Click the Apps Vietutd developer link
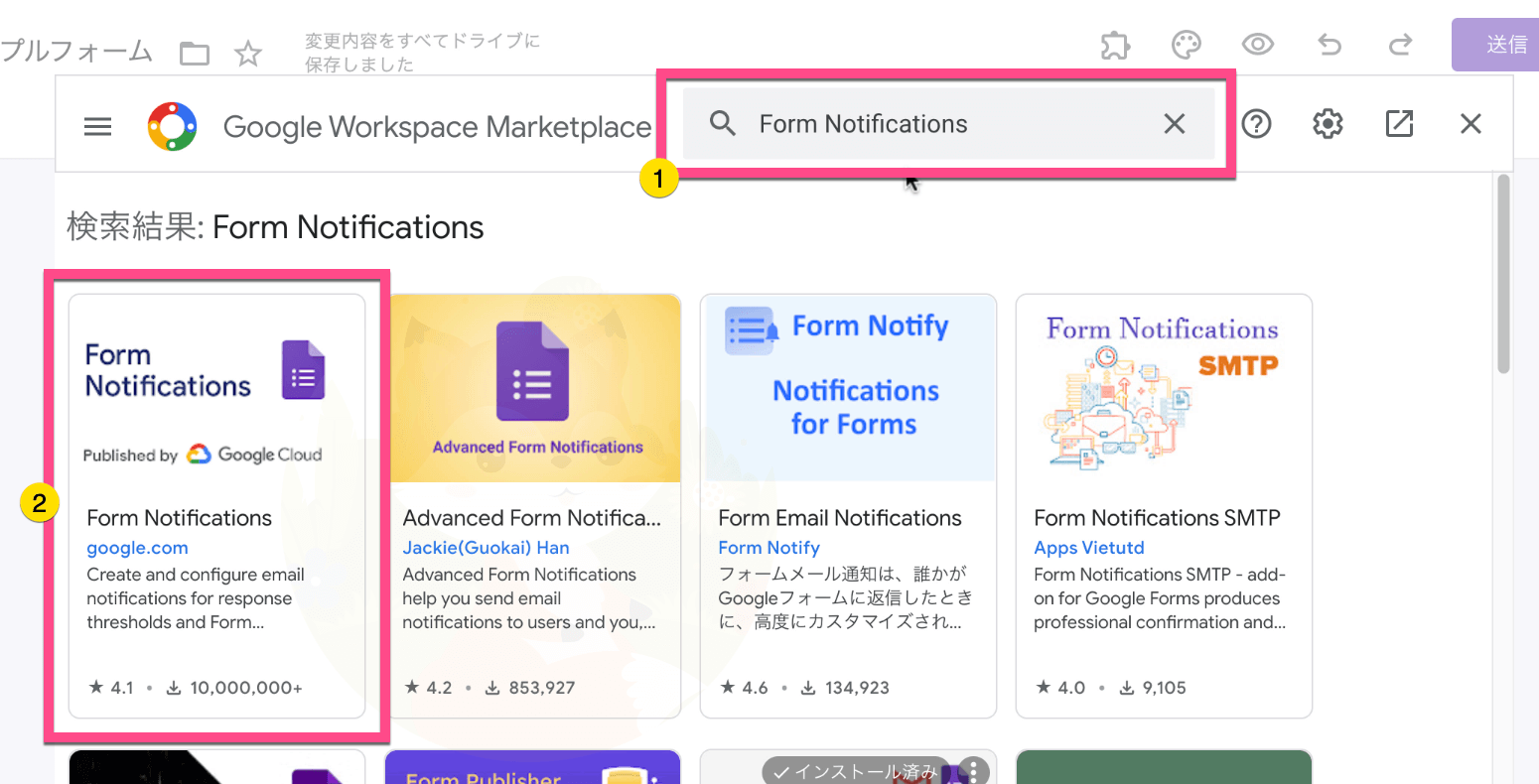Image resolution: width=1539 pixels, height=784 pixels. [1089, 548]
